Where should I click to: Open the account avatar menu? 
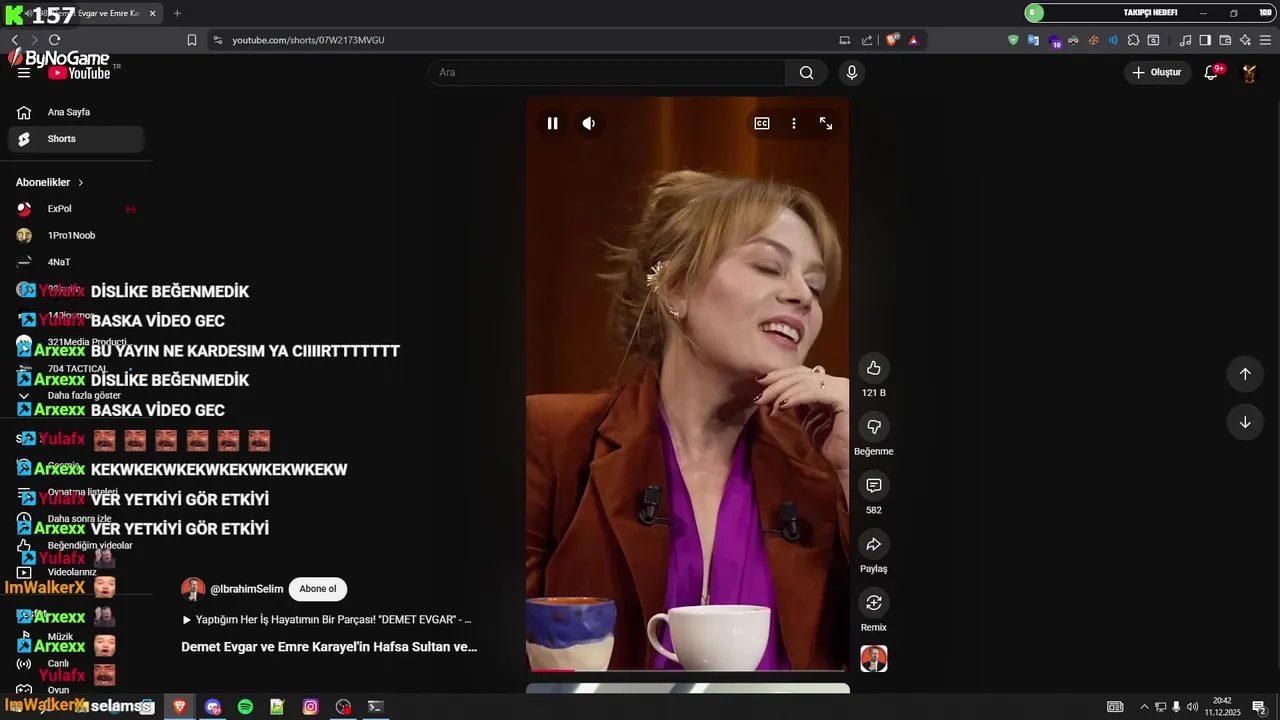[x=1249, y=73]
